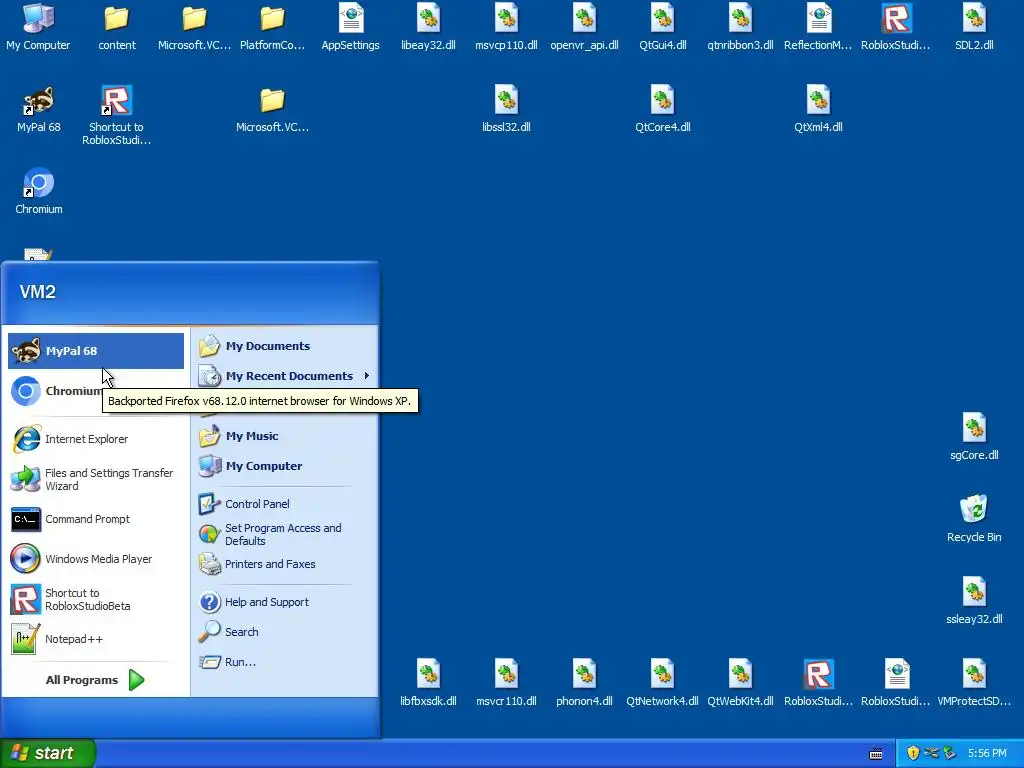Open the content folder on desktop
The image size is (1024, 768).
117,26
